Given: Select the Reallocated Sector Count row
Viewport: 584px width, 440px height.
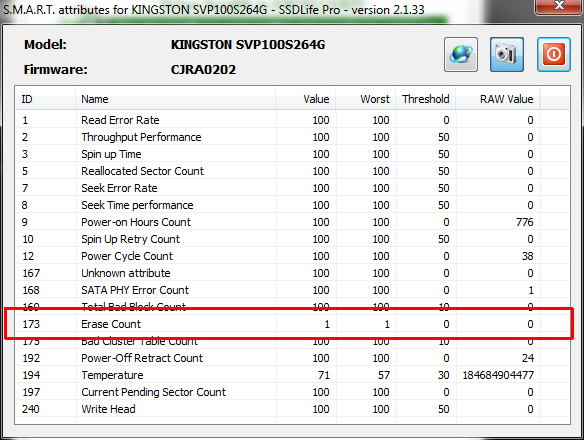Looking at the screenshot, I should pos(292,171).
